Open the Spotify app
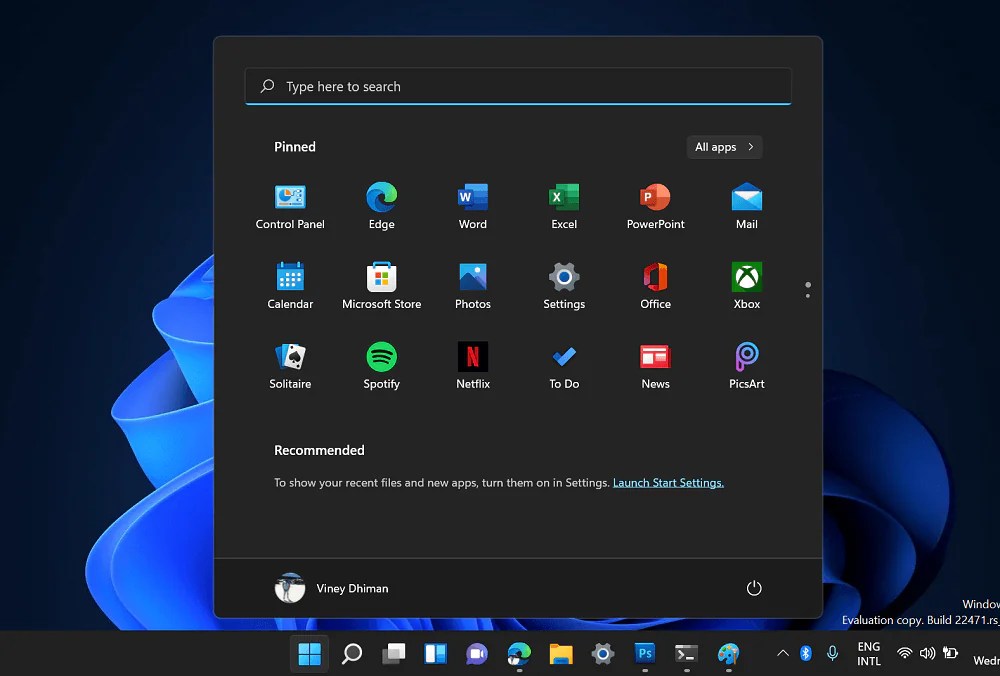Viewport: 1000px width, 676px height. tap(381, 357)
